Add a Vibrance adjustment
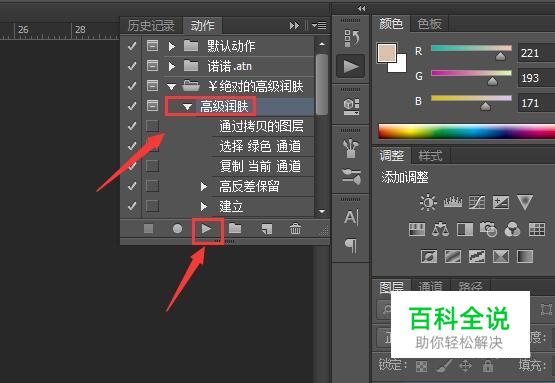The image size is (555, 383). tap(525, 202)
